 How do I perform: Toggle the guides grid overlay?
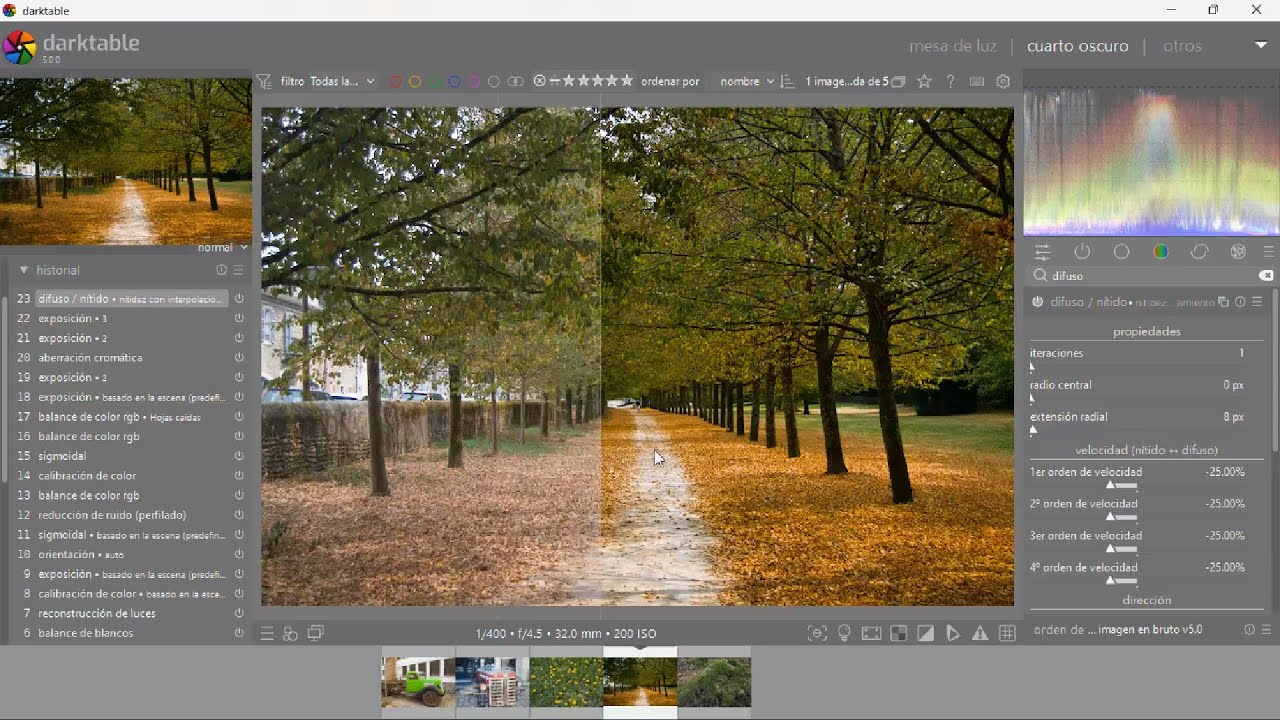[x=1008, y=634]
